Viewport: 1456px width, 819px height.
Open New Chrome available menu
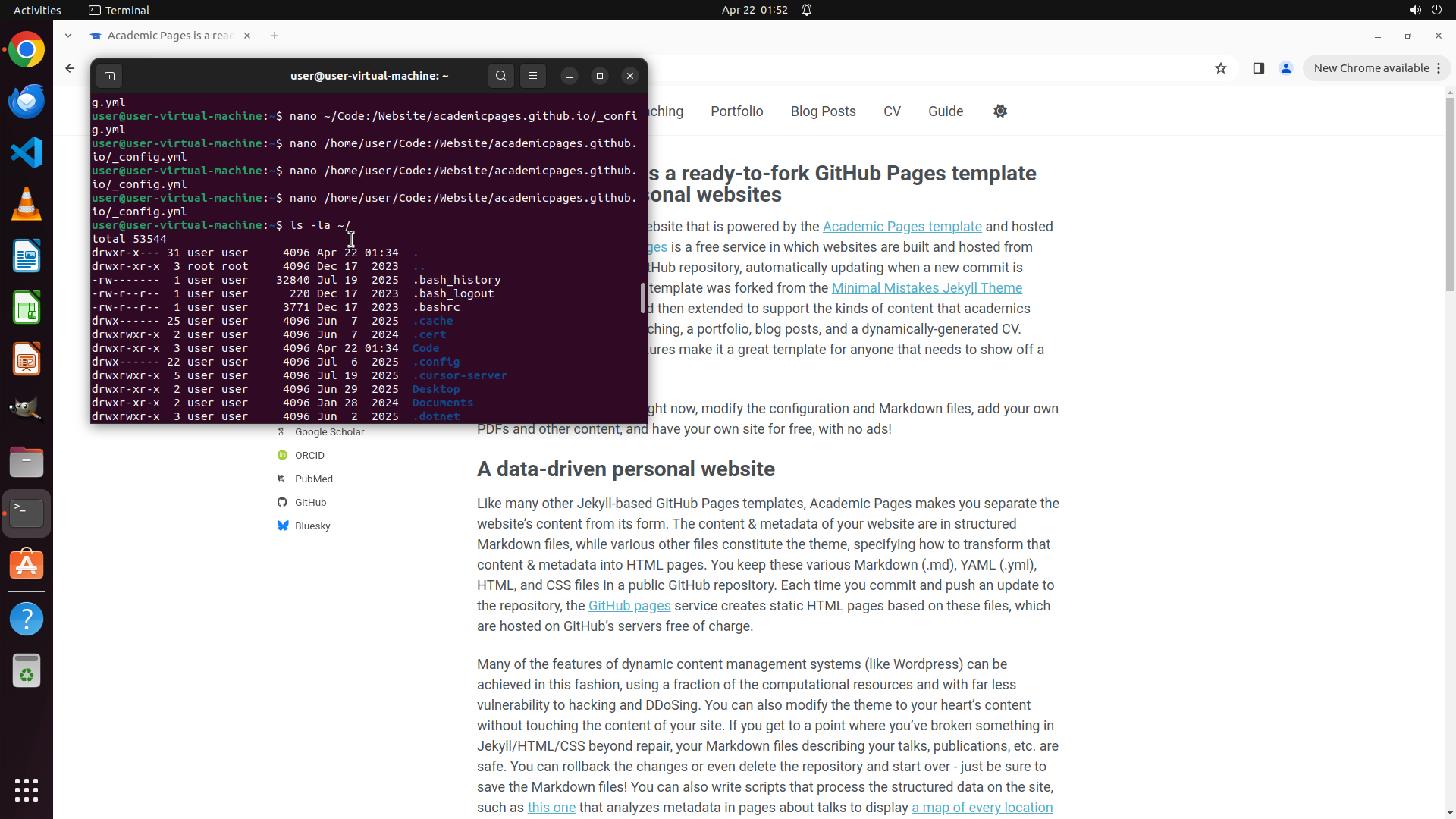[x=1376, y=68]
